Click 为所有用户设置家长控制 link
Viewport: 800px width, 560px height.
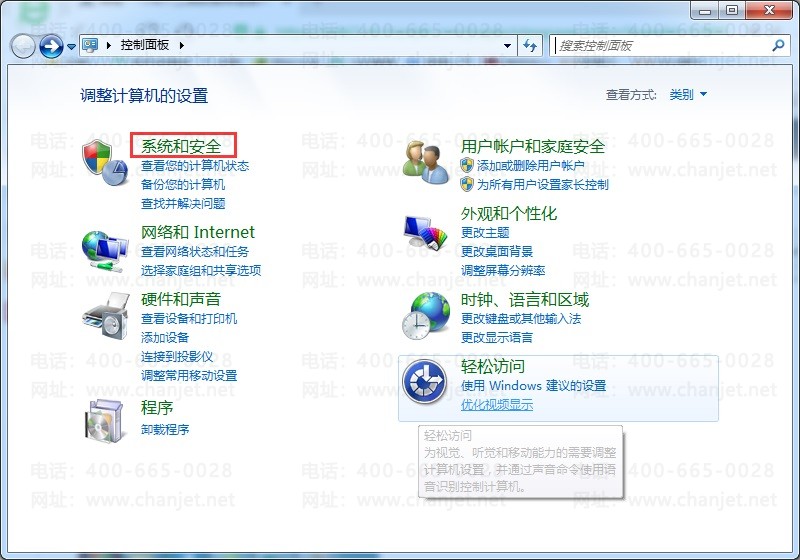pyautogui.click(x=542, y=185)
